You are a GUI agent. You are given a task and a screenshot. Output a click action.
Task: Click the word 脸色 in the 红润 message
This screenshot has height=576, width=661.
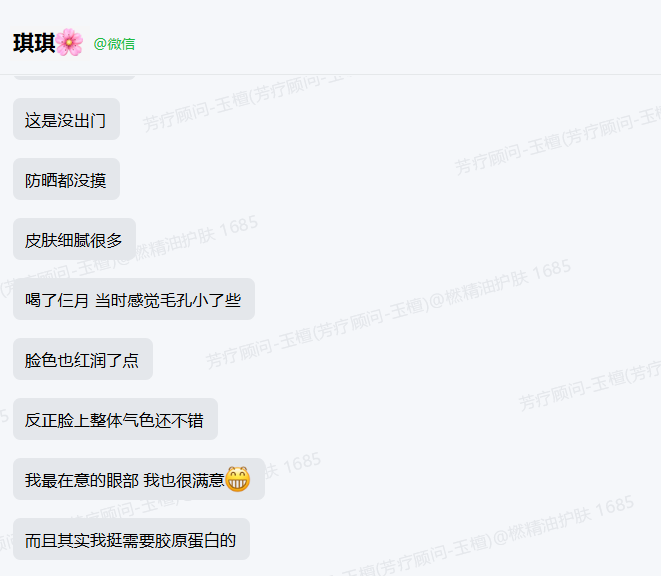[41, 361]
